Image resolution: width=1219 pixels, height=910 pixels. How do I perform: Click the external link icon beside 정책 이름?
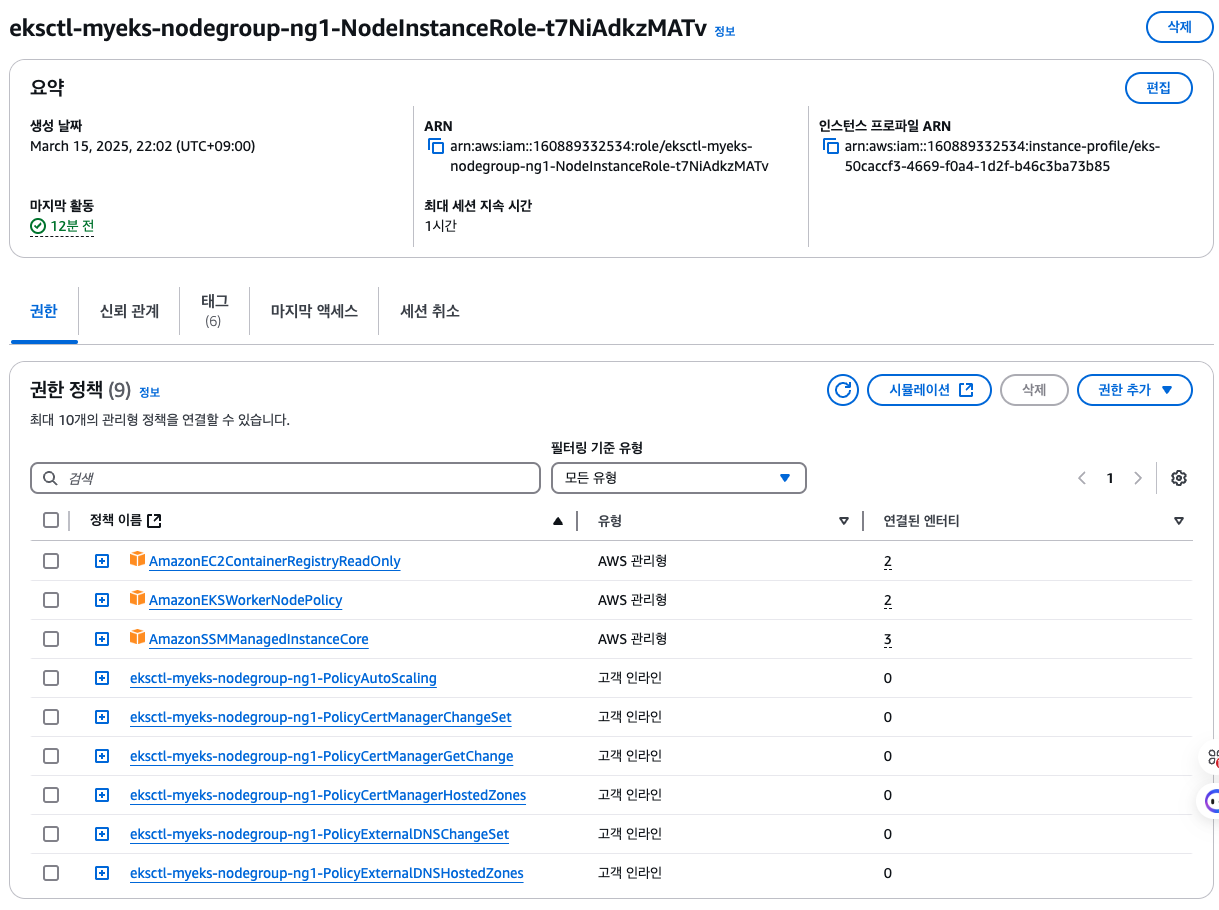154,520
